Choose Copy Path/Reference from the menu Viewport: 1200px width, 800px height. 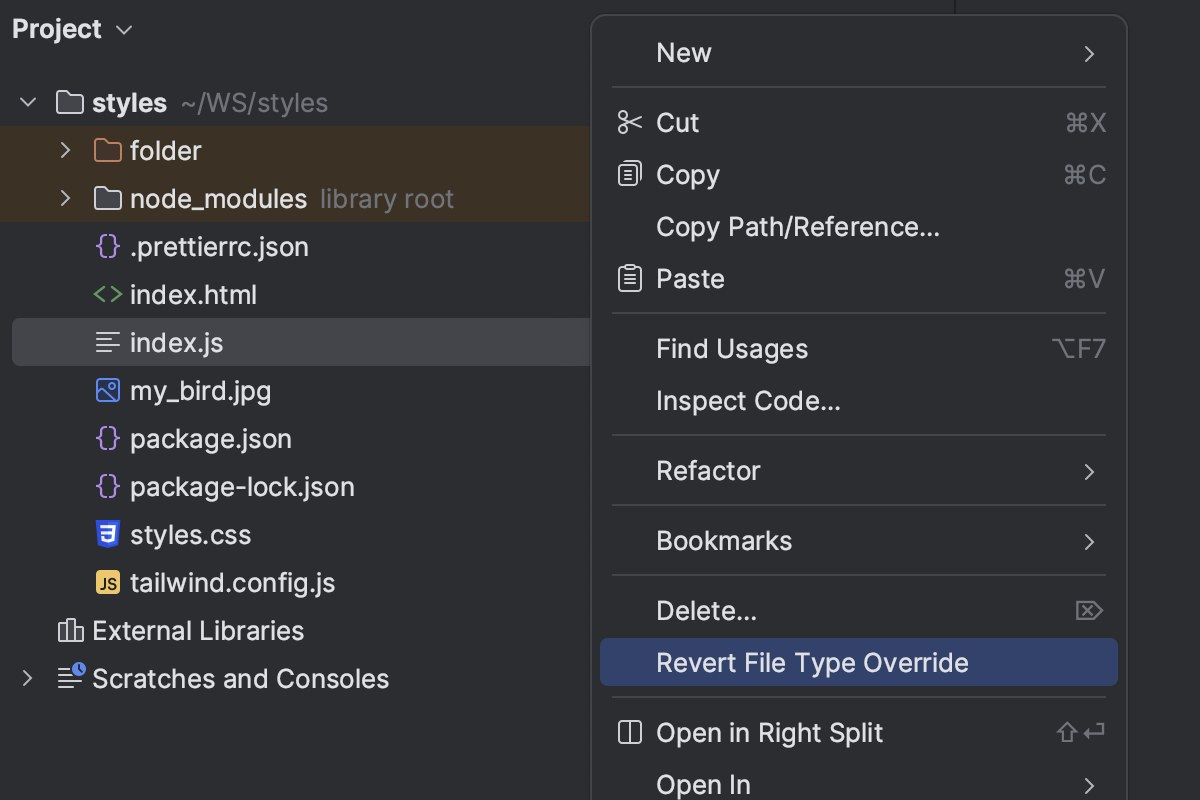[x=797, y=227]
